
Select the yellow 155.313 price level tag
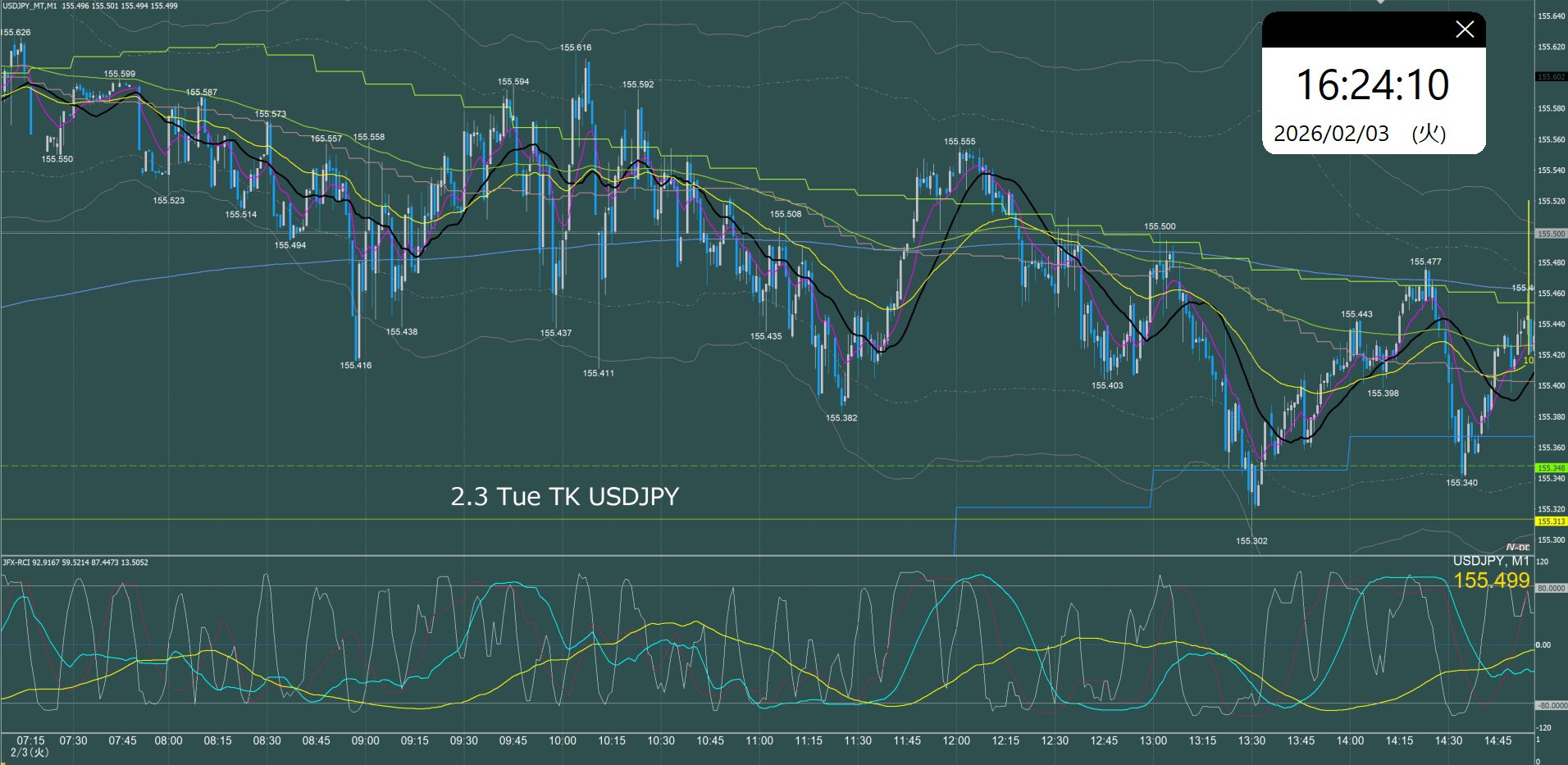[1550, 521]
